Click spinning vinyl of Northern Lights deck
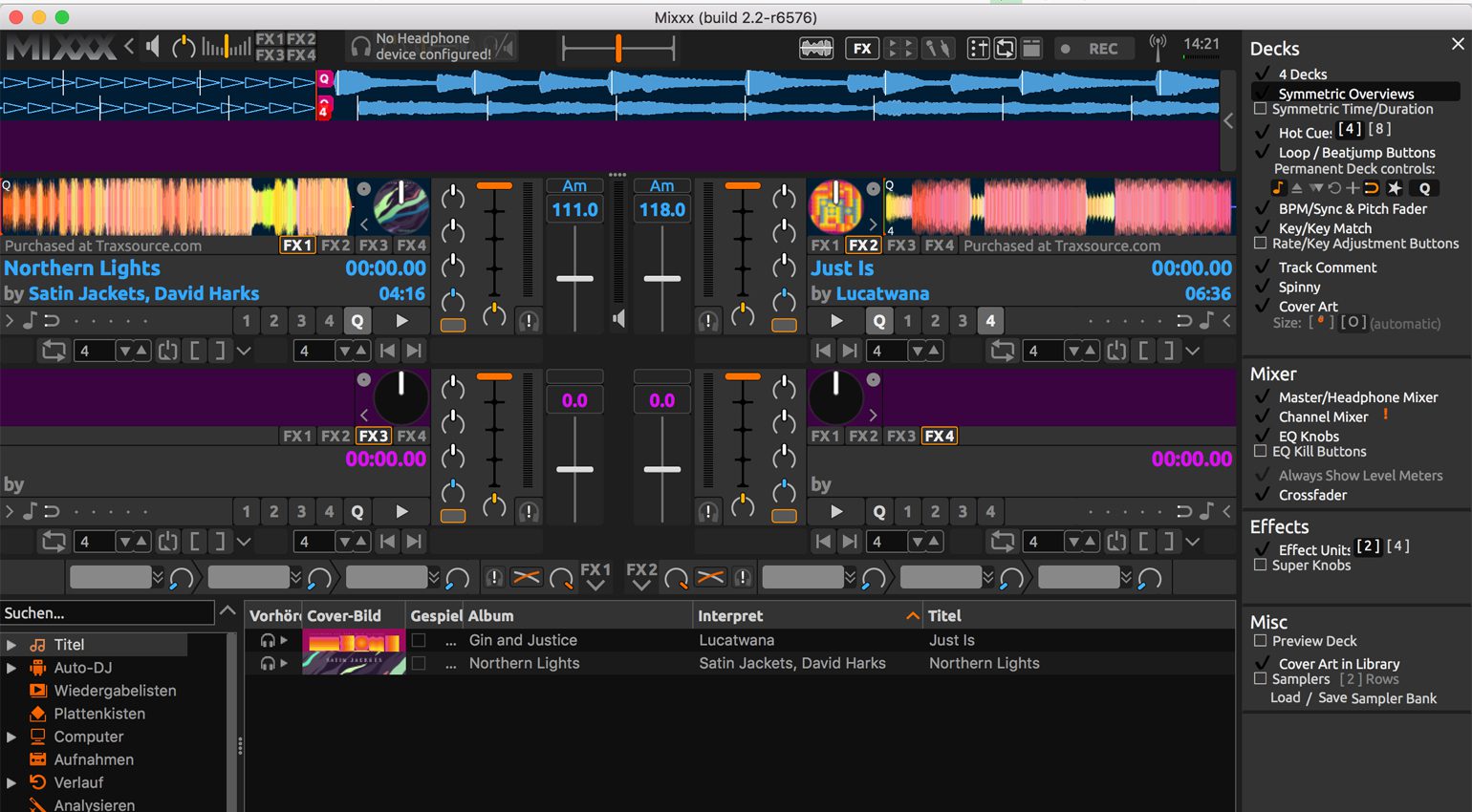1472x812 pixels. [400, 206]
